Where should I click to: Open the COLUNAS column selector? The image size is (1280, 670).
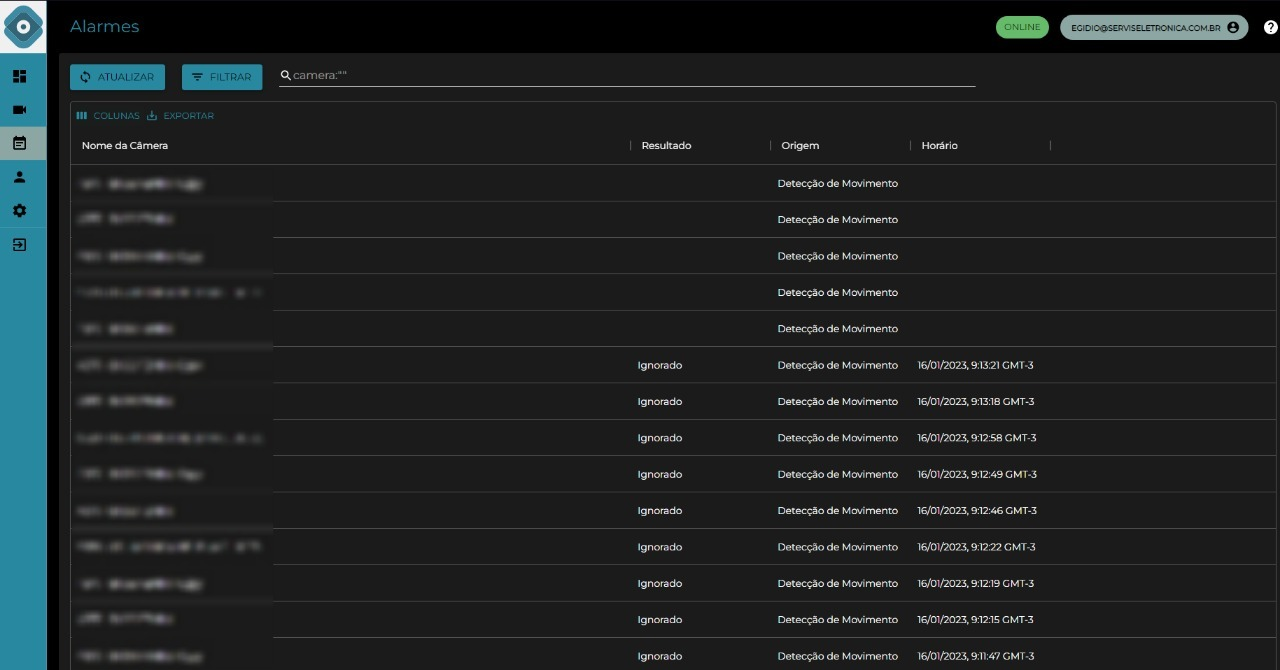[108, 116]
